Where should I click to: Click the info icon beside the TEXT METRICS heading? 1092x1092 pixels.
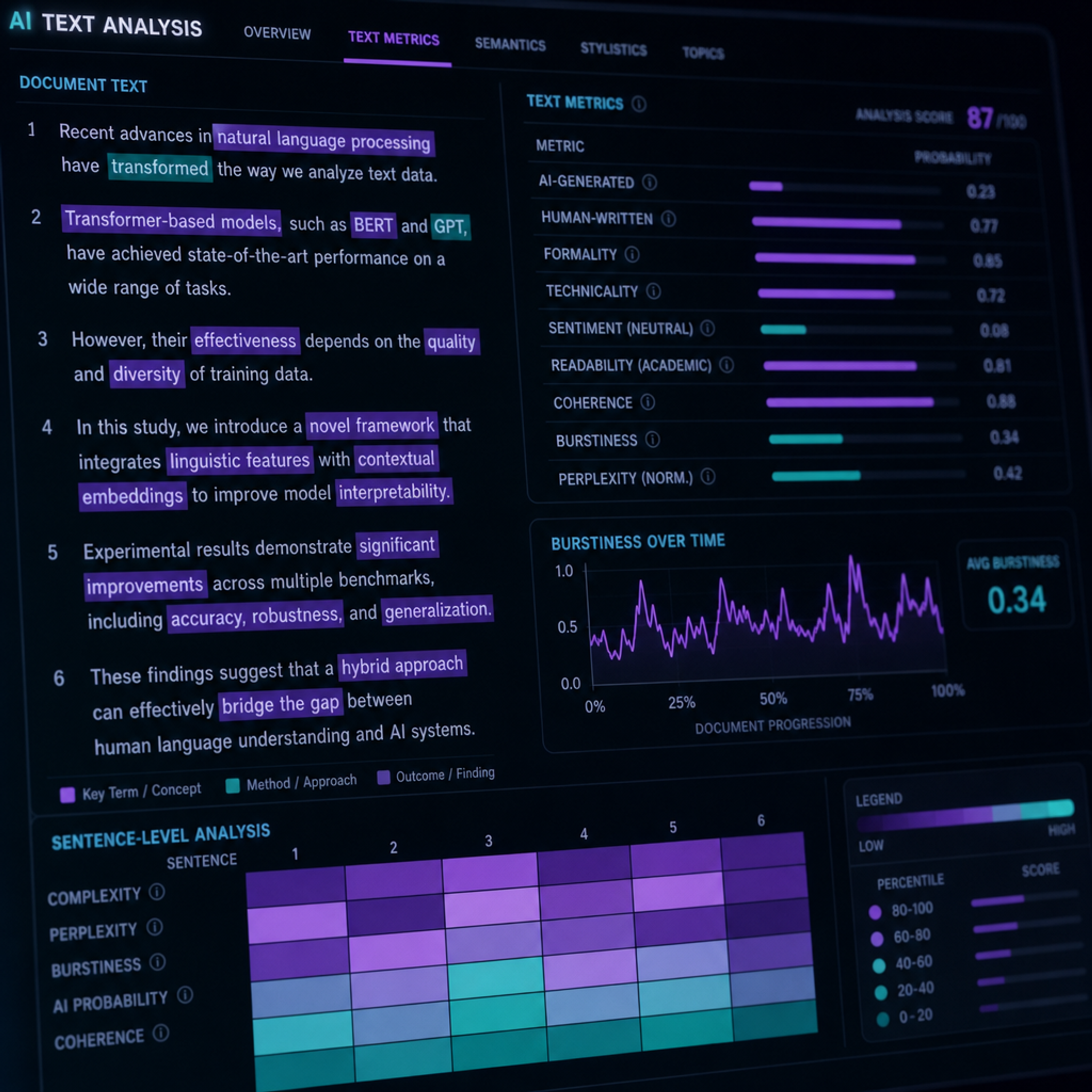639,104
